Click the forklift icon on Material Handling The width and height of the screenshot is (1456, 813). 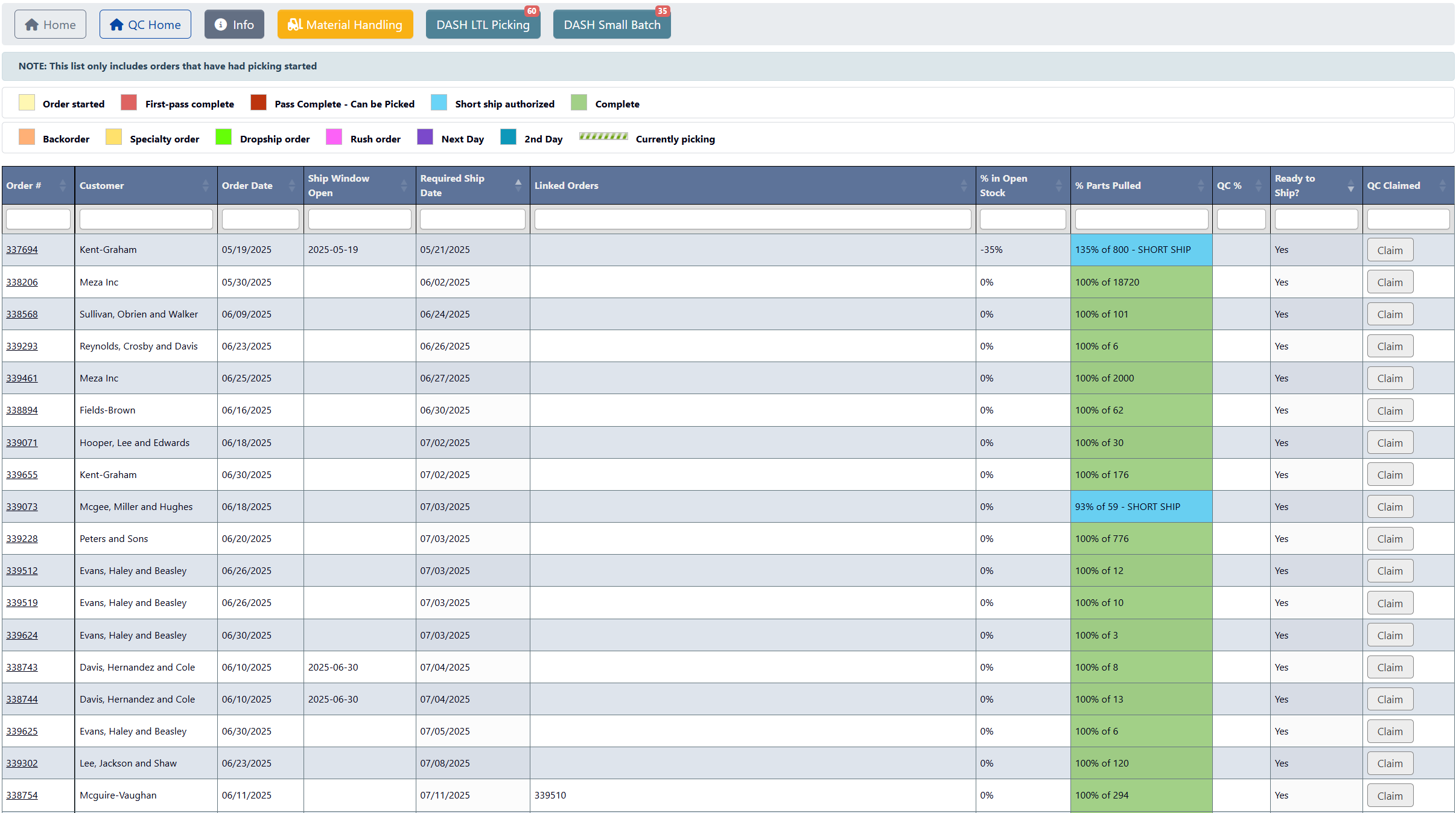294,25
